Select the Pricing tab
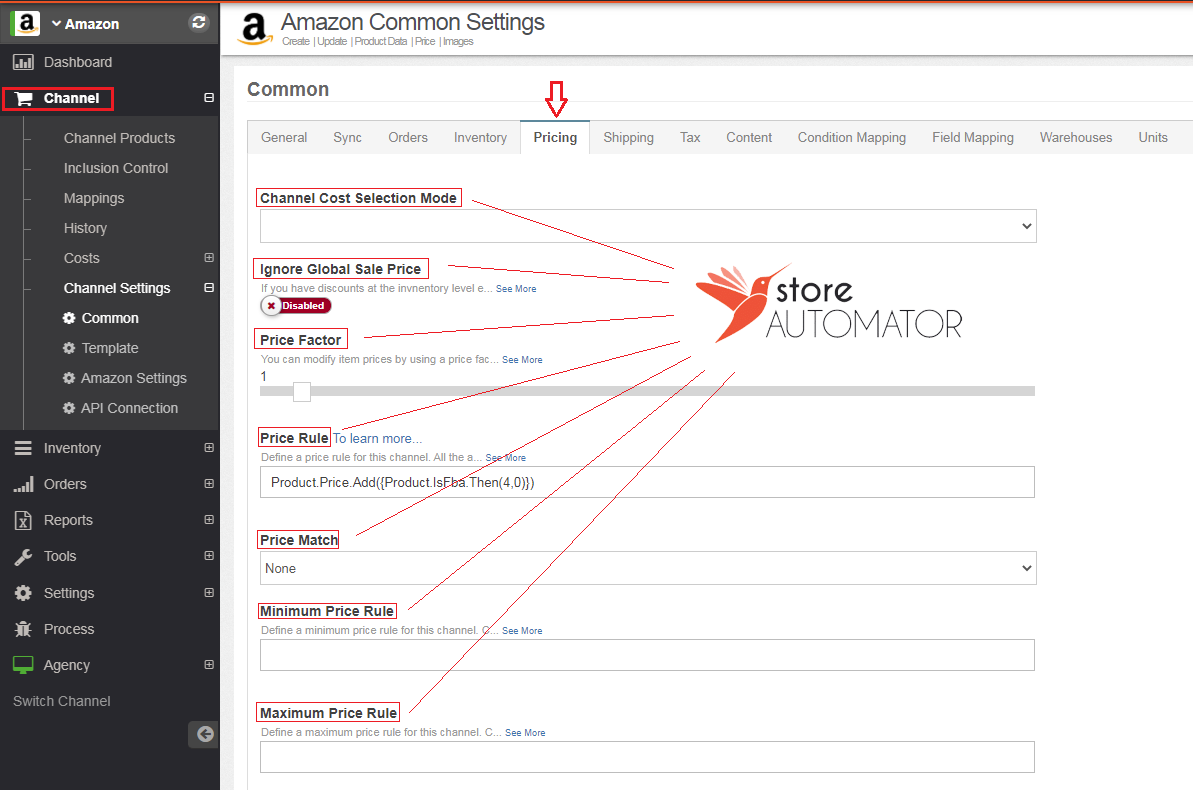This screenshot has height=790, width=1193. pos(555,138)
